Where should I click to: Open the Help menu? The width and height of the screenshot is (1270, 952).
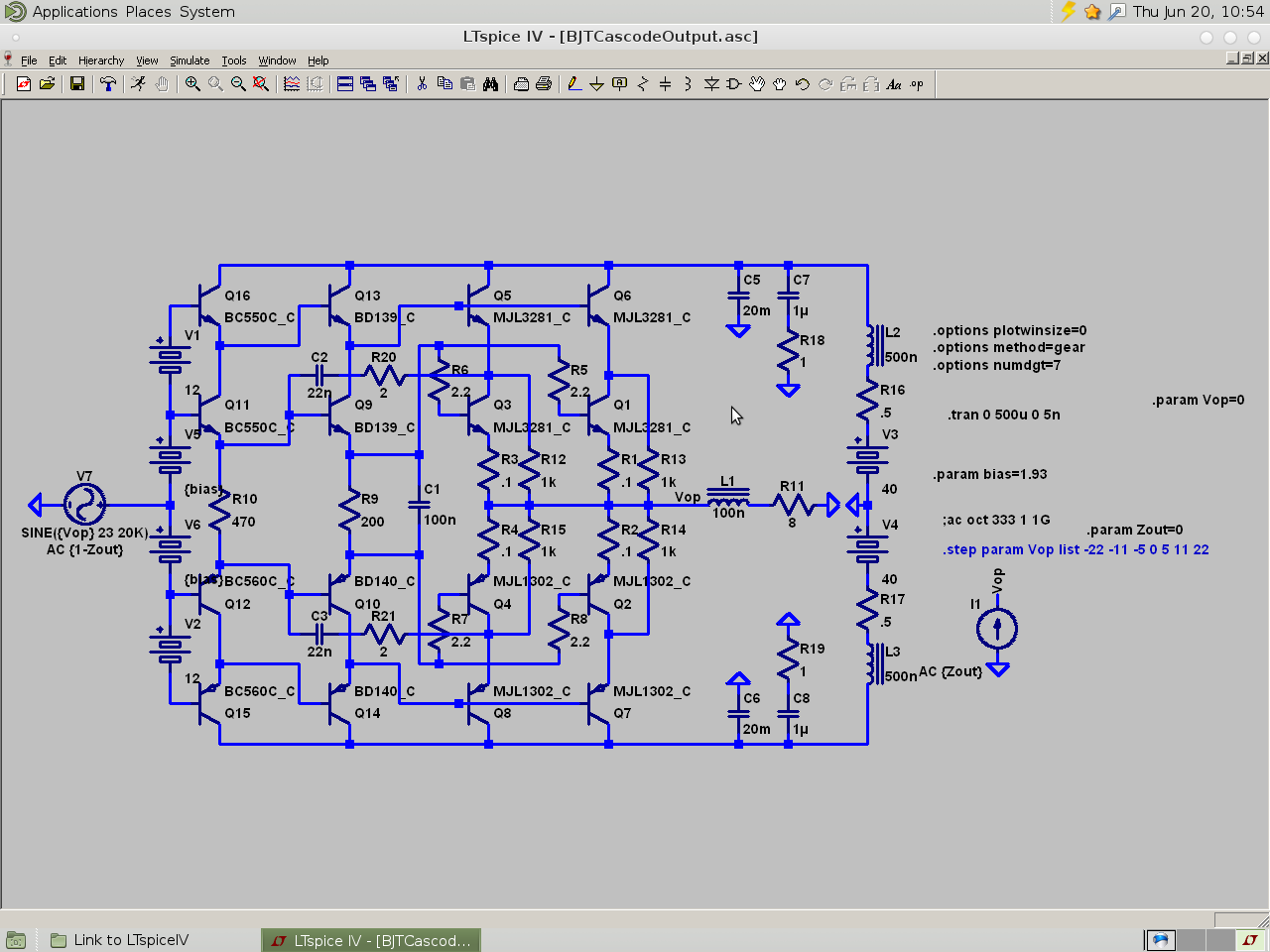coord(317,60)
